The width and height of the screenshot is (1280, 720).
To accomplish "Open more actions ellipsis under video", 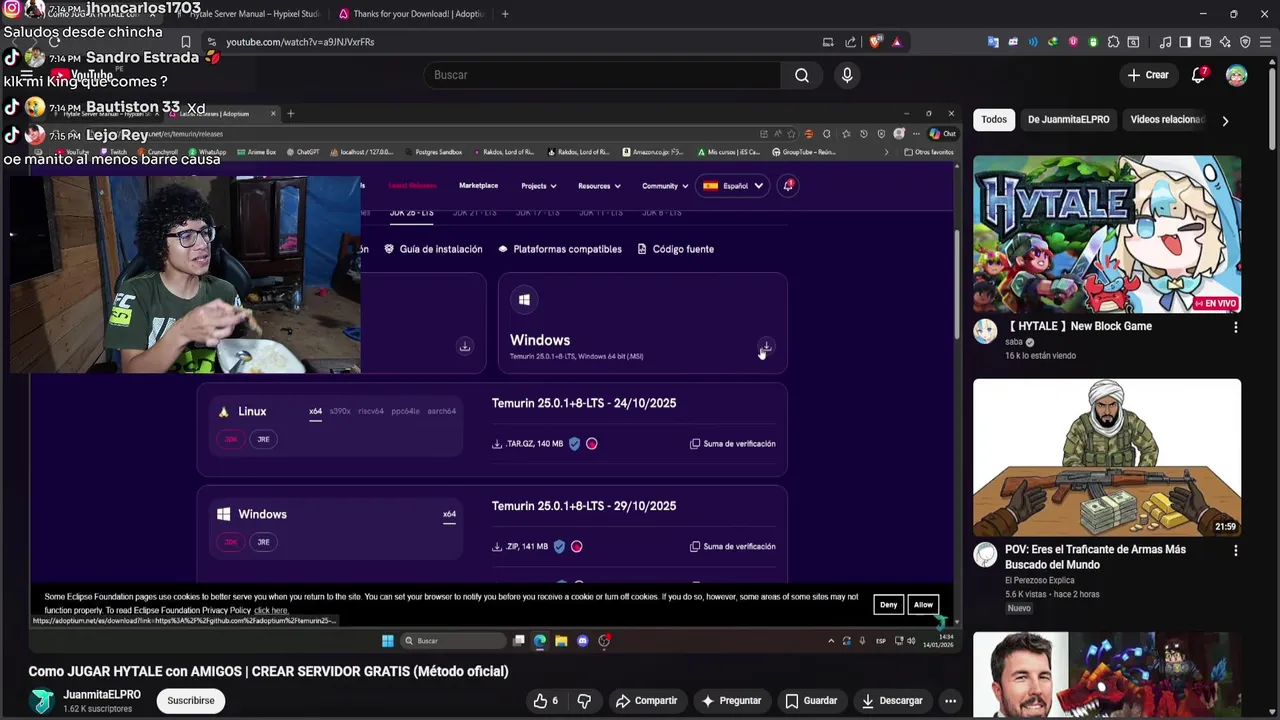I will tap(950, 701).
